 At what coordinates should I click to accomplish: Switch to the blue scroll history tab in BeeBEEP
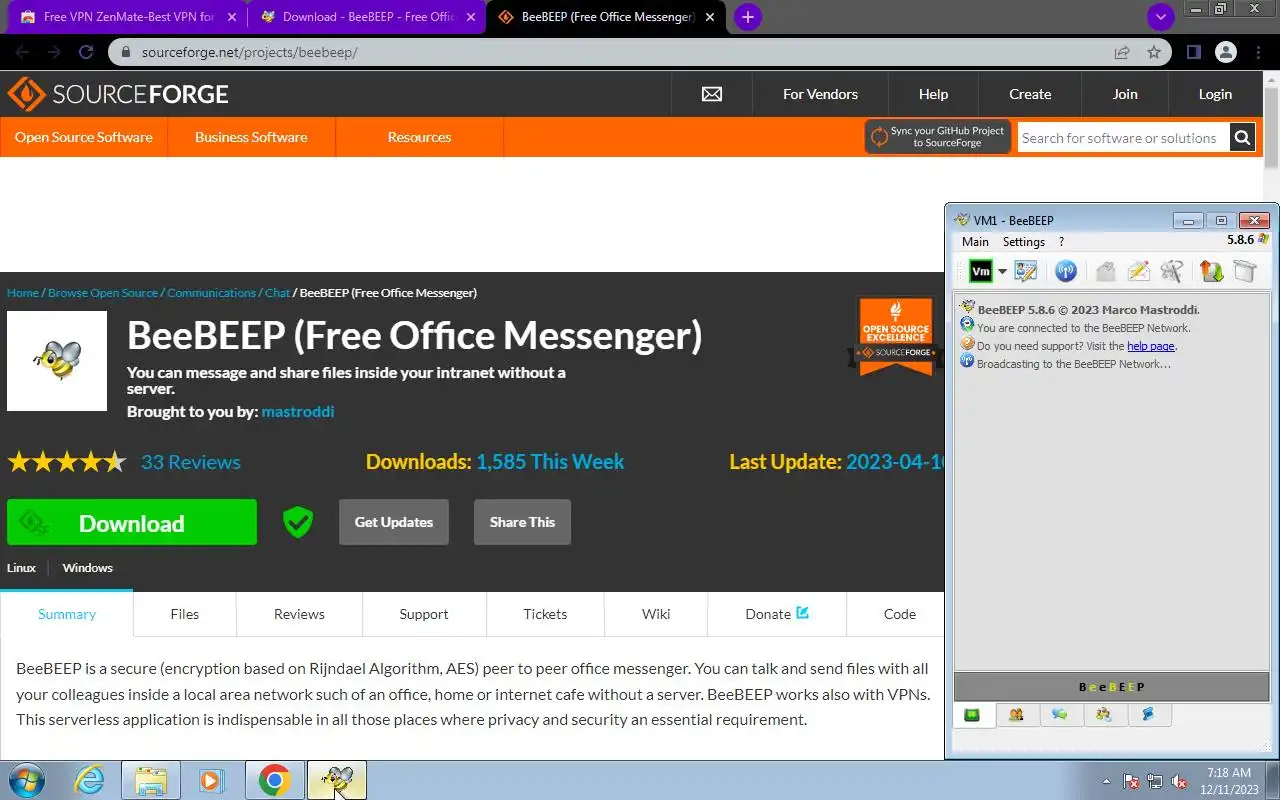(1148, 715)
